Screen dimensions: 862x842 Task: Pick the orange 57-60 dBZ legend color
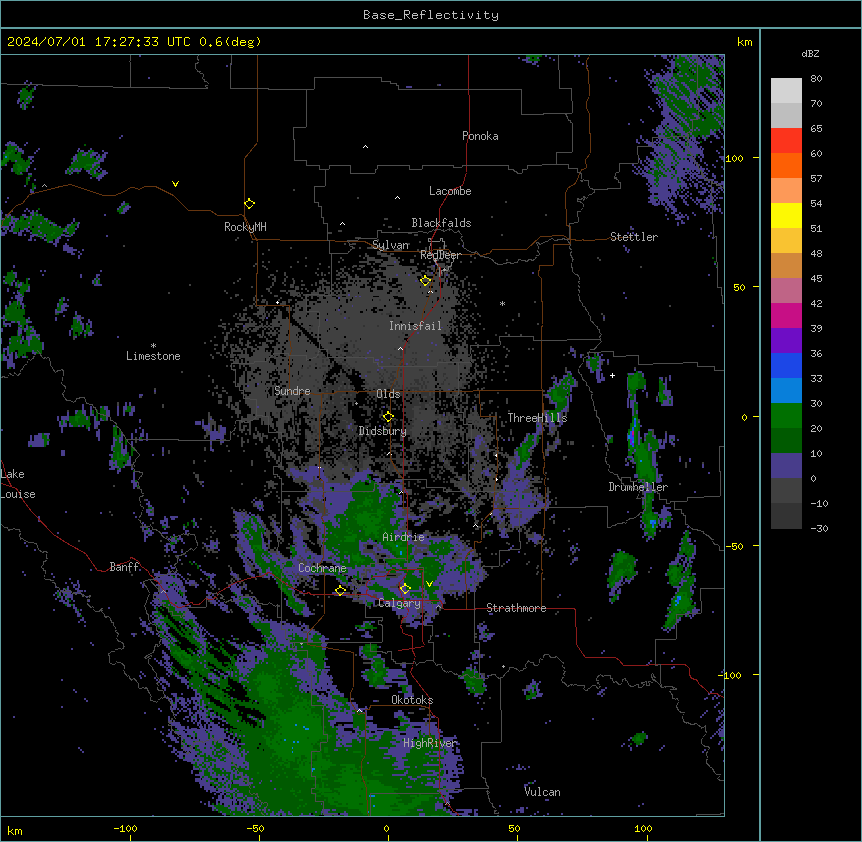pyautogui.click(x=786, y=165)
